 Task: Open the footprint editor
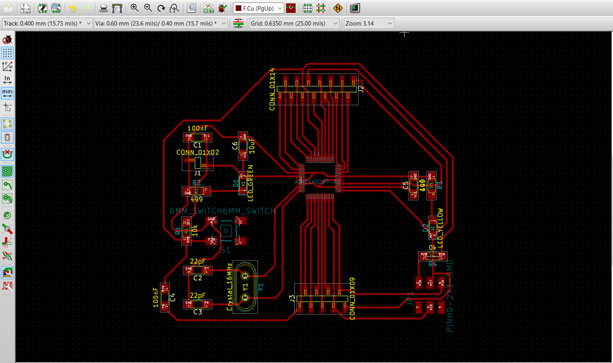point(43,8)
